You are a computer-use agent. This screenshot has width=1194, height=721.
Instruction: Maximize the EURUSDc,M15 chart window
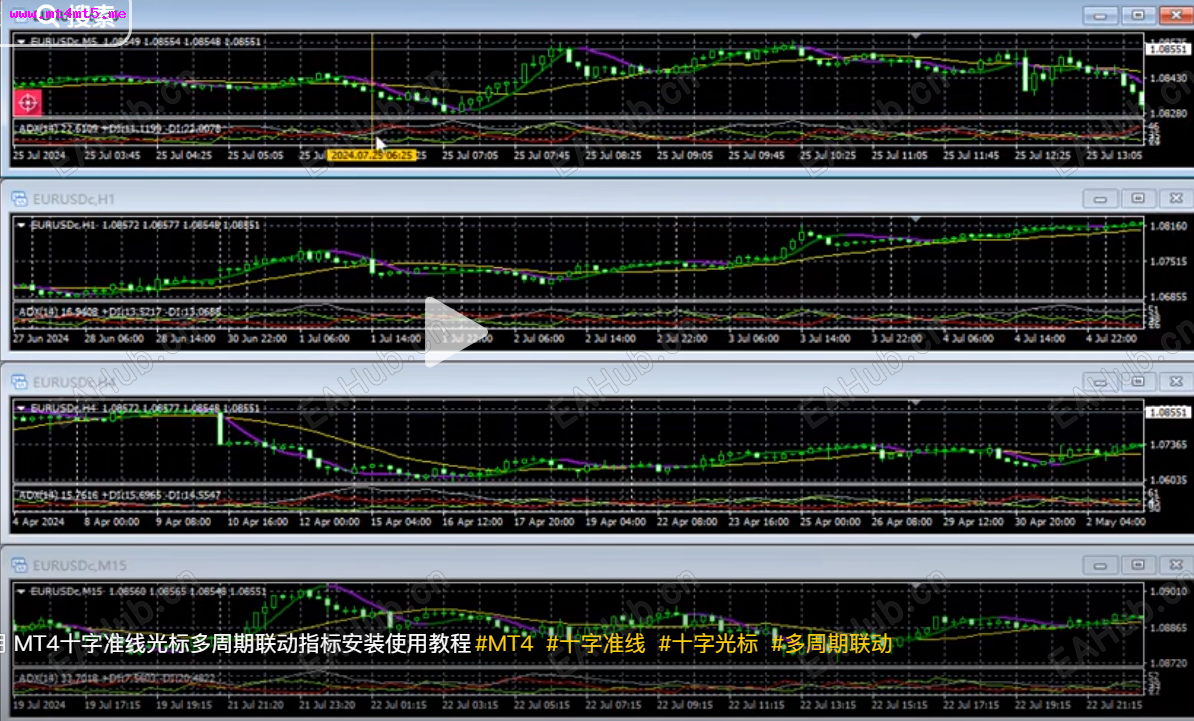tap(1138, 565)
